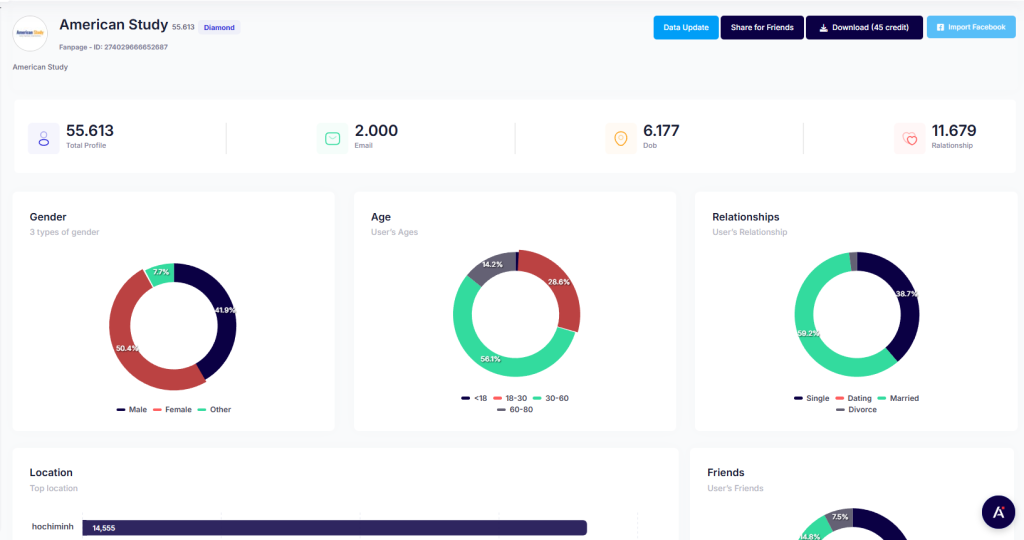Click Import Facebook button

[971, 27]
